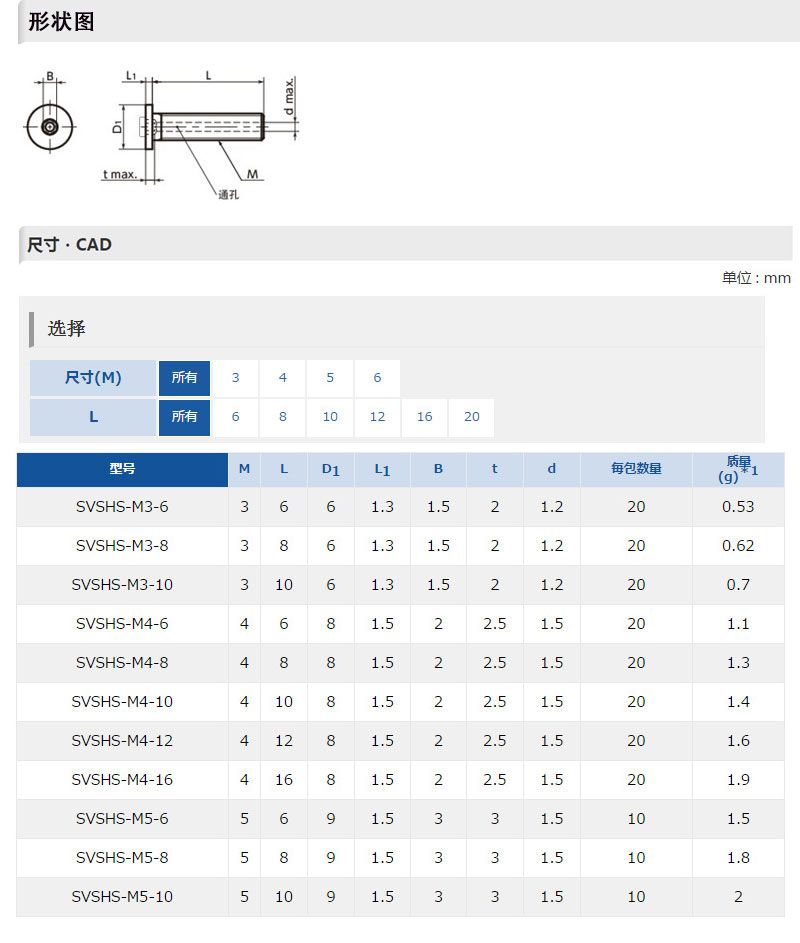Filter by length L 12
Viewport: 800px width, 943px height.
coord(377,417)
